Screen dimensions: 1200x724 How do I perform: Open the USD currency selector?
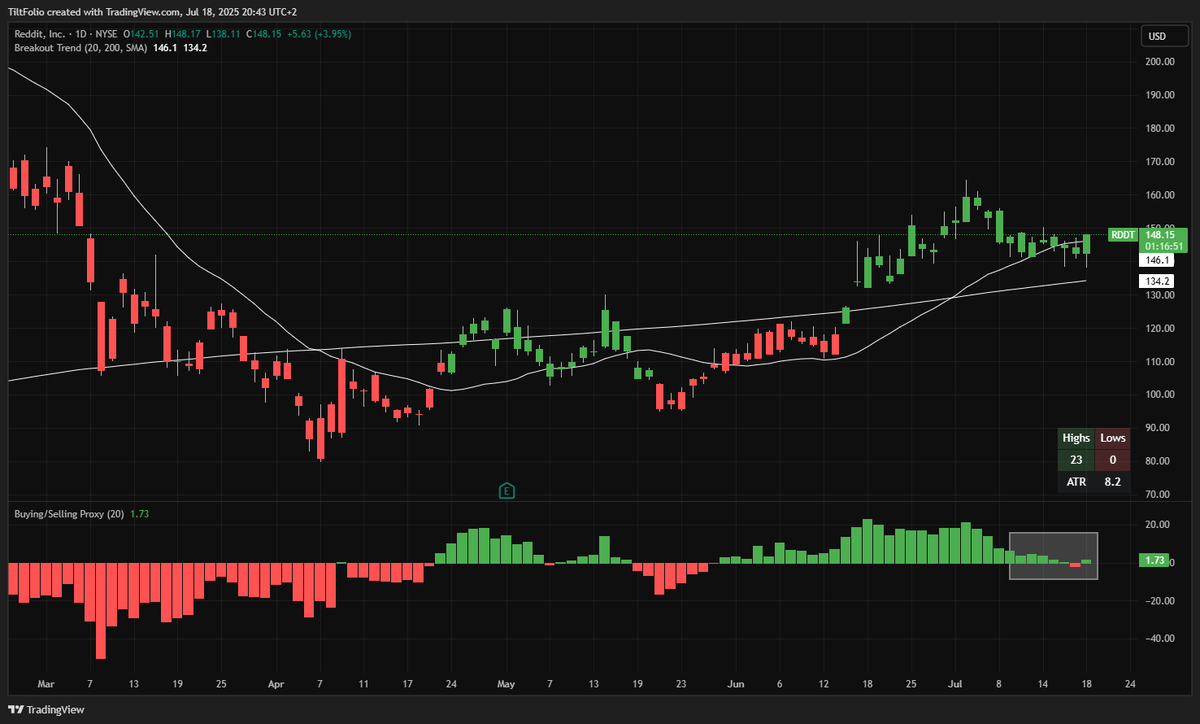pyautogui.click(x=1164, y=37)
